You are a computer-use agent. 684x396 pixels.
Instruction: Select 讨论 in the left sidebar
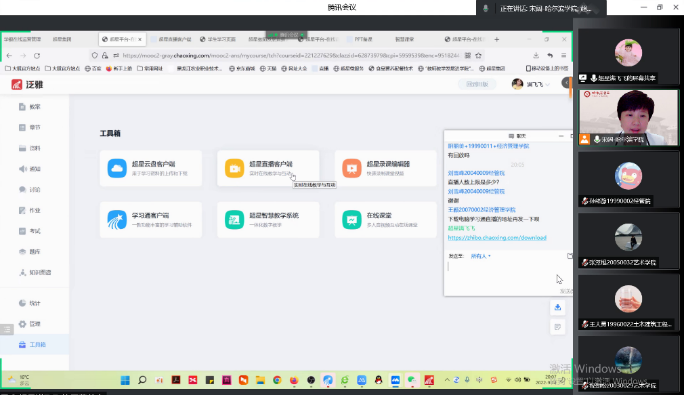point(34,190)
